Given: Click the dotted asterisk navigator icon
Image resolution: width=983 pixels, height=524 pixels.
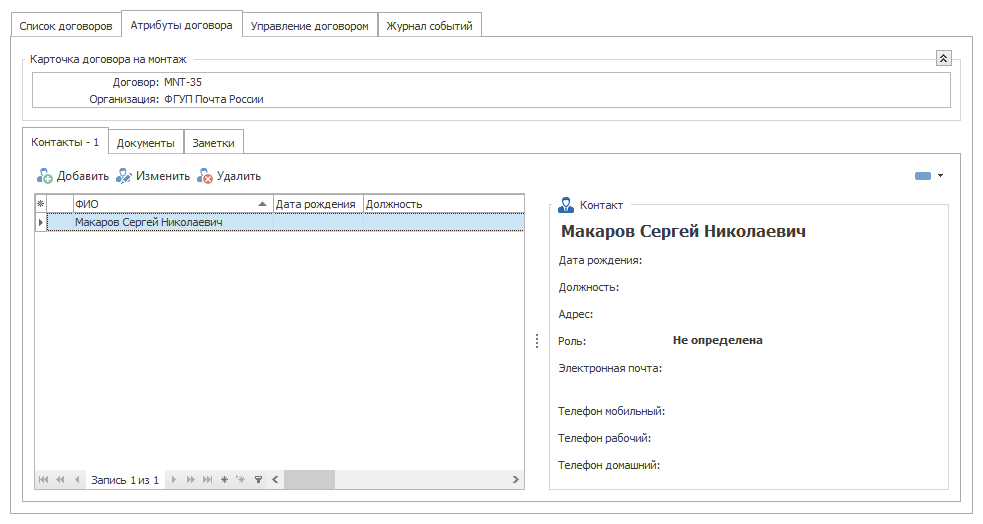Looking at the screenshot, I should (241, 479).
